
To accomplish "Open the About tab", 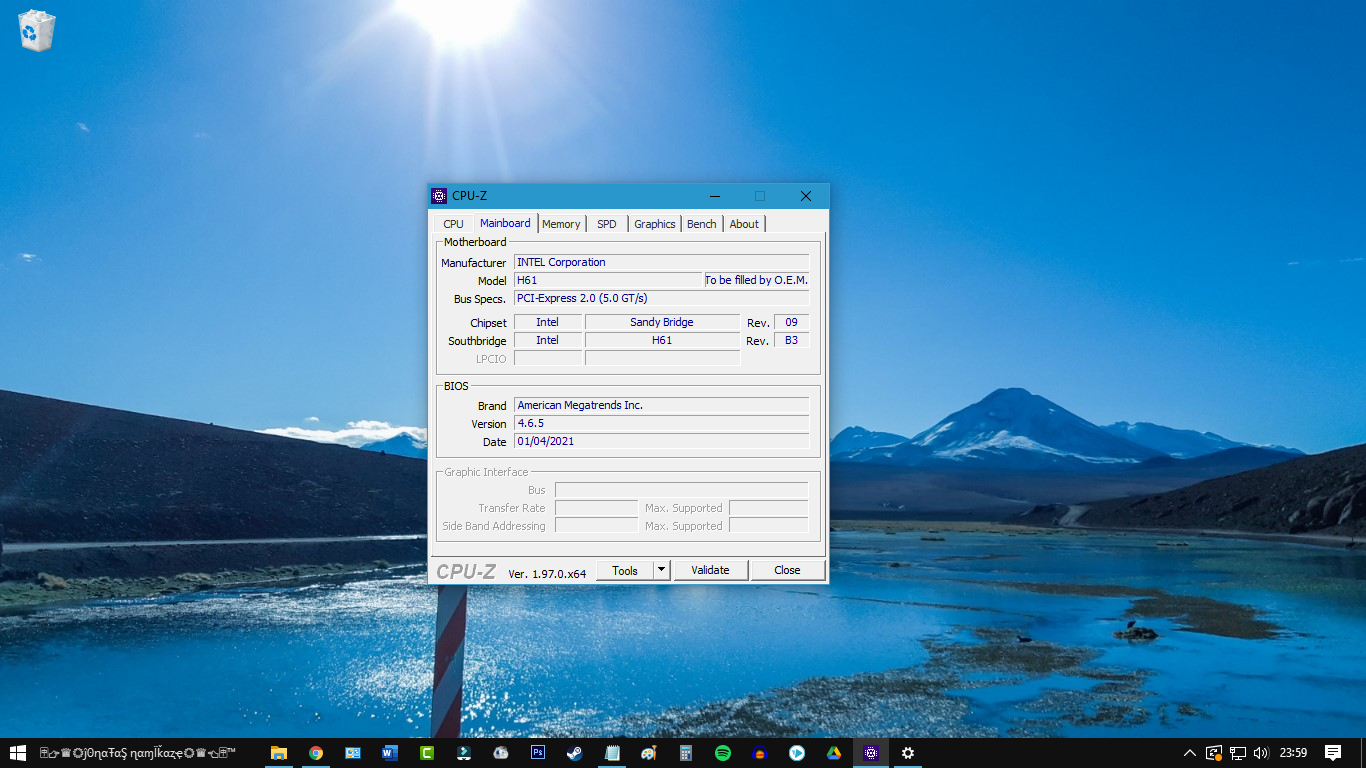I will [x=744, y=224].
